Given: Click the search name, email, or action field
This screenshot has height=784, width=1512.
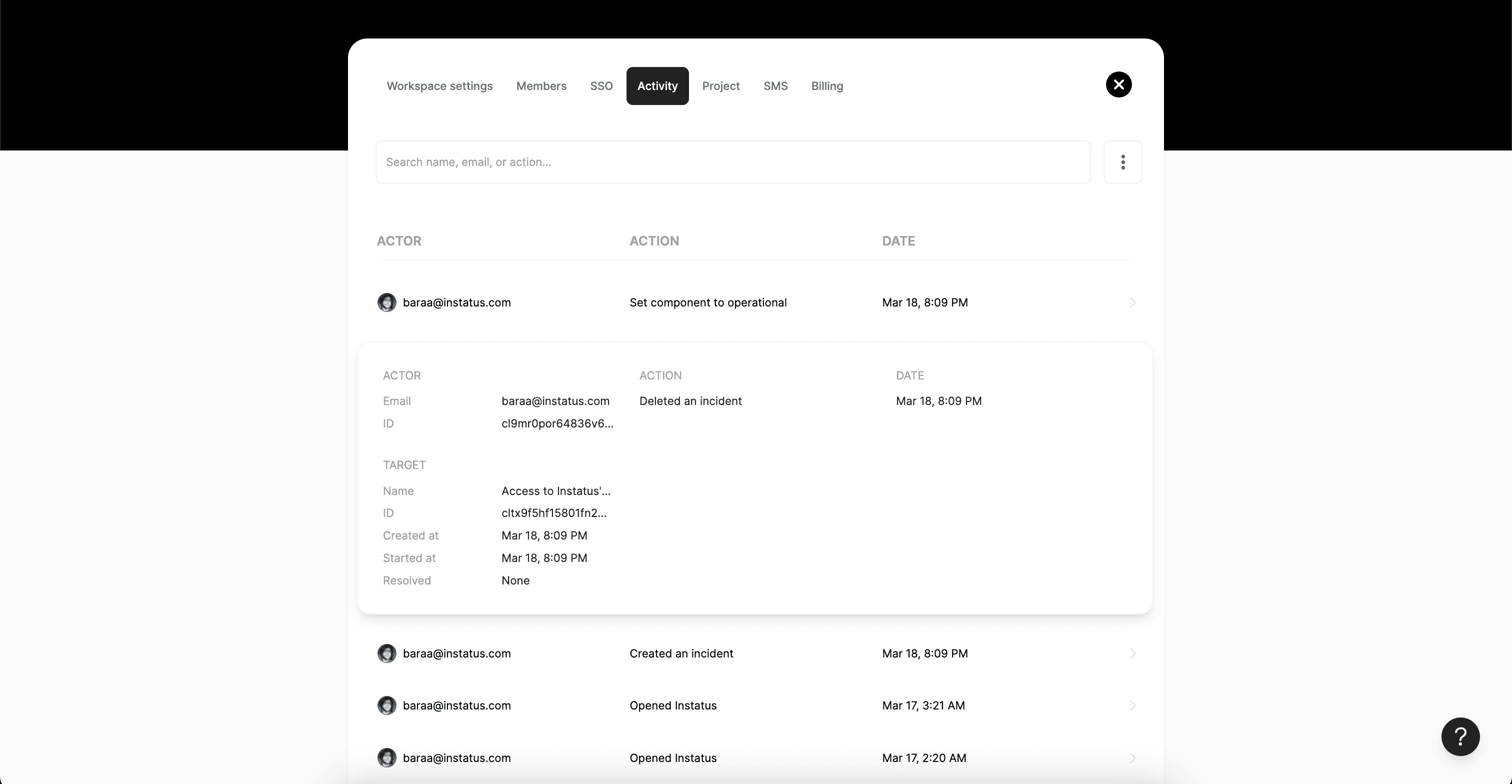Looking at the screenshot, I should click(x=732, y=162).
